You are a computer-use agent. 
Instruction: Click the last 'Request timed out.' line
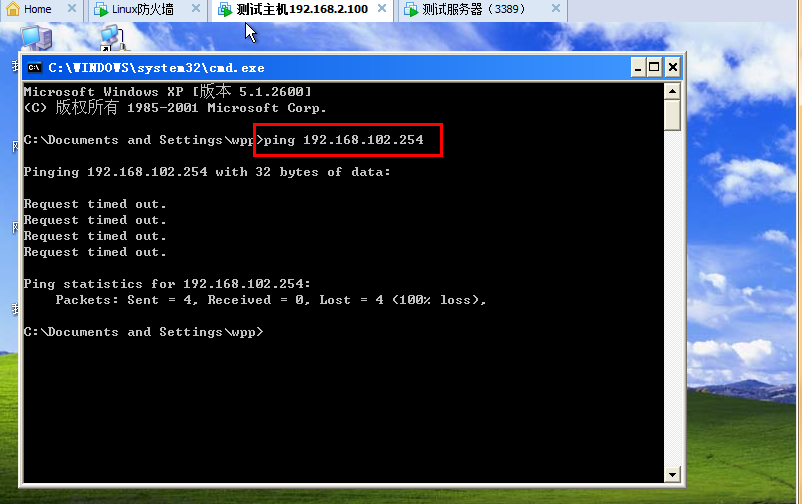(x=95, y=252)
